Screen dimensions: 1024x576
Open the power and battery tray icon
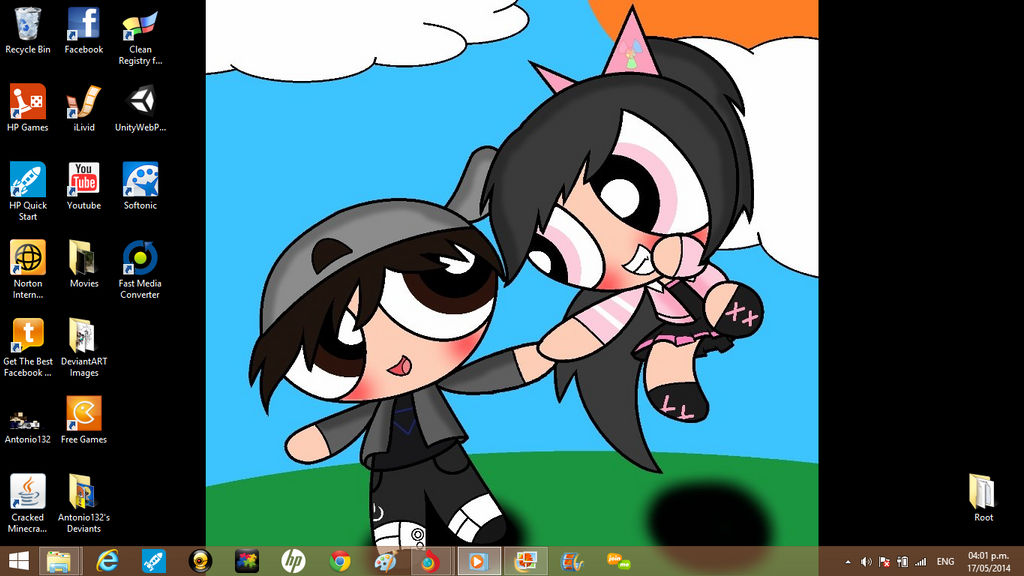tap(903, 562)
